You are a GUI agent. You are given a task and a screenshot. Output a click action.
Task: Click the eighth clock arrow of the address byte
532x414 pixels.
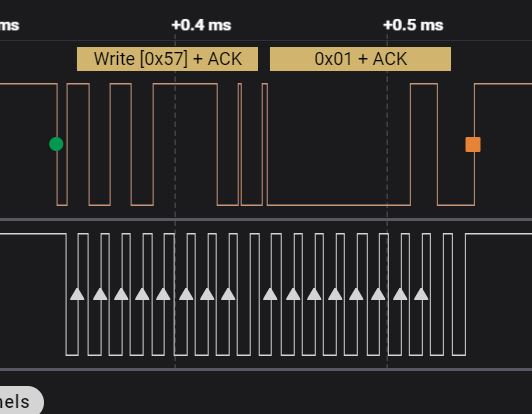click(228, 294)
